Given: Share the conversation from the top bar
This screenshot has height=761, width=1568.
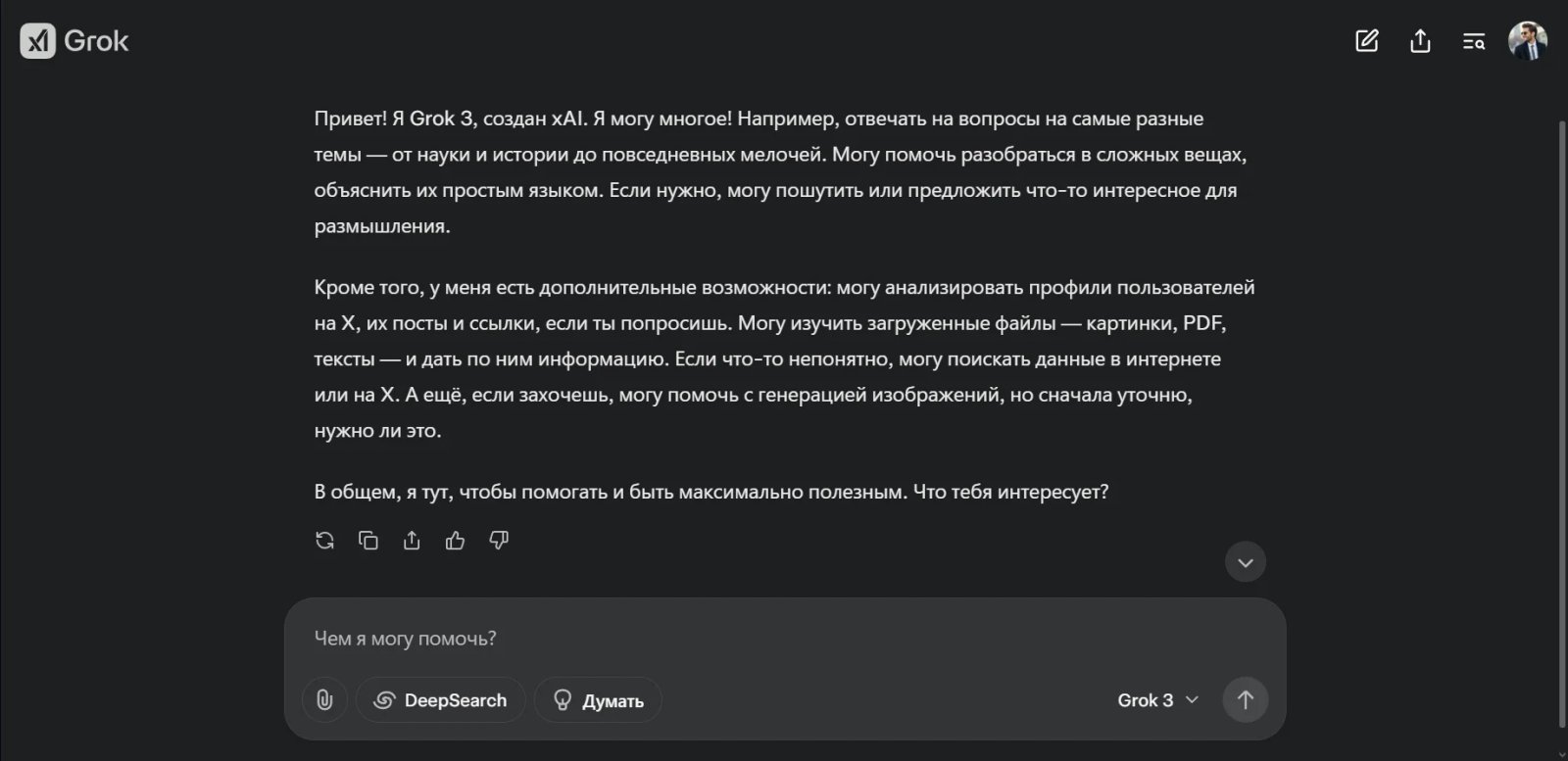Looking at the screenshot, I should tap(1420, 41).
